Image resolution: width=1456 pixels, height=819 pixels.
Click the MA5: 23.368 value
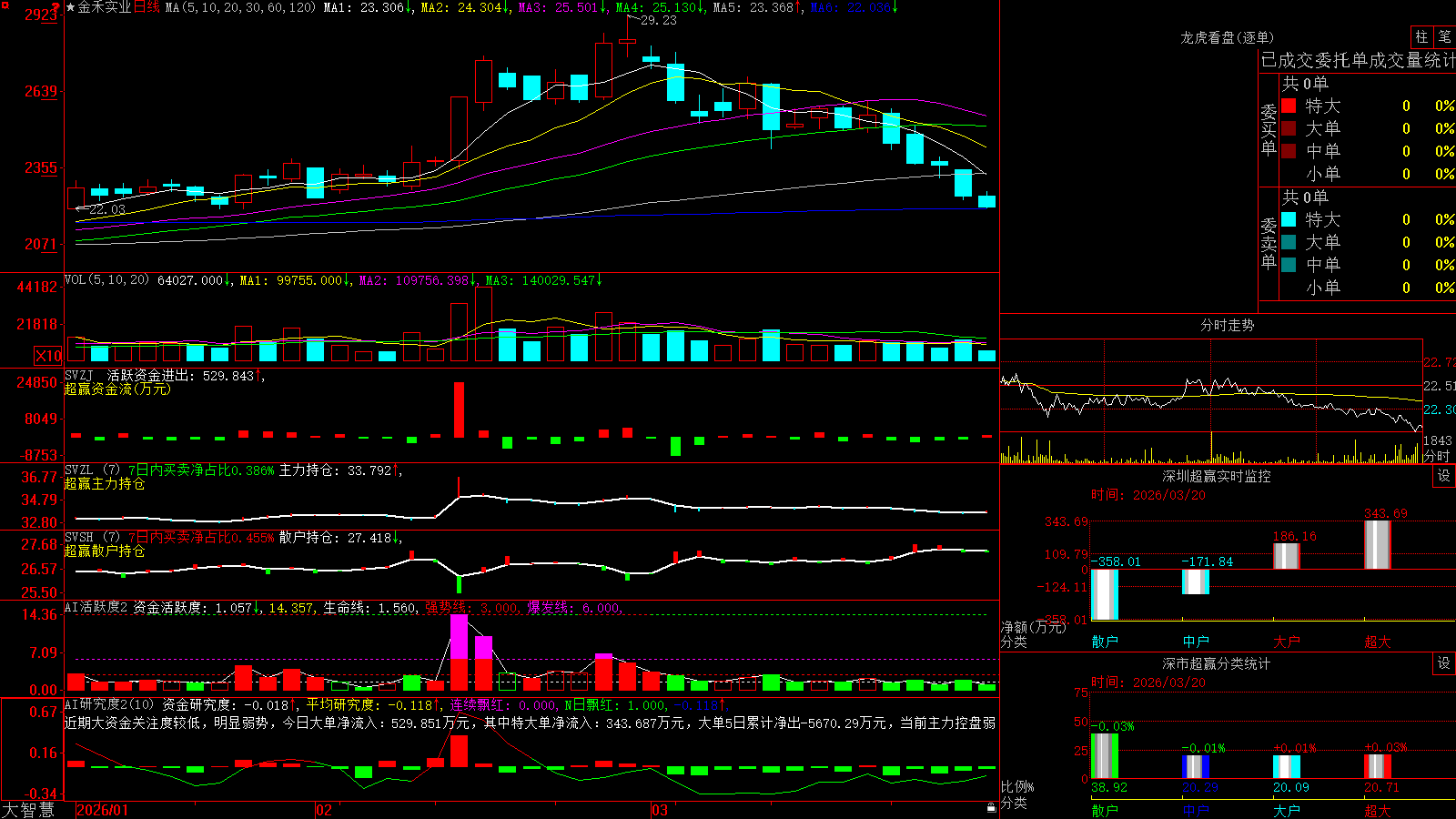pyautogui.click(x=757, y=7)
